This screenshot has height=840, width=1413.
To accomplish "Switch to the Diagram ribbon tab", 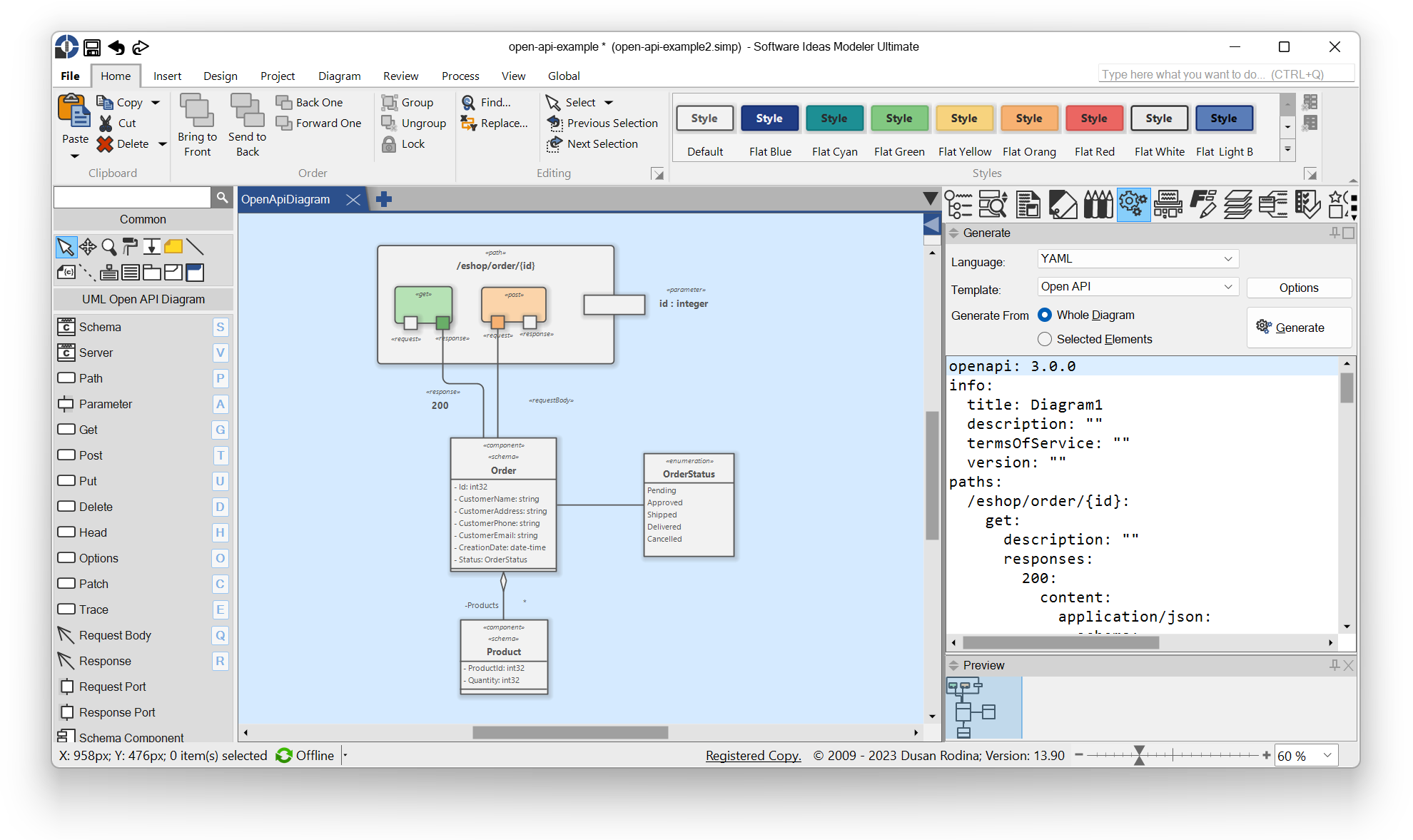I will click(x=339, y=76).
